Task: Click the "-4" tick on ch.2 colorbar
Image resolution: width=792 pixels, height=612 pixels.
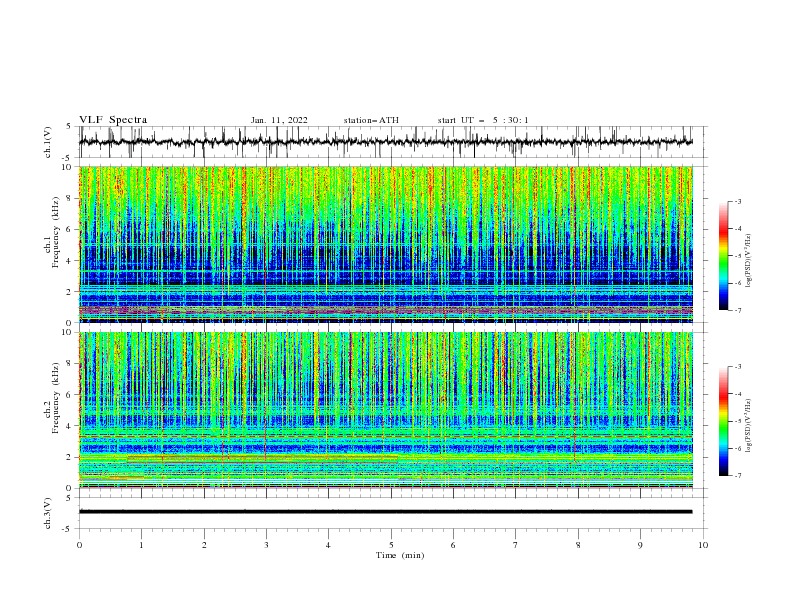Action: tap(738, 394)
